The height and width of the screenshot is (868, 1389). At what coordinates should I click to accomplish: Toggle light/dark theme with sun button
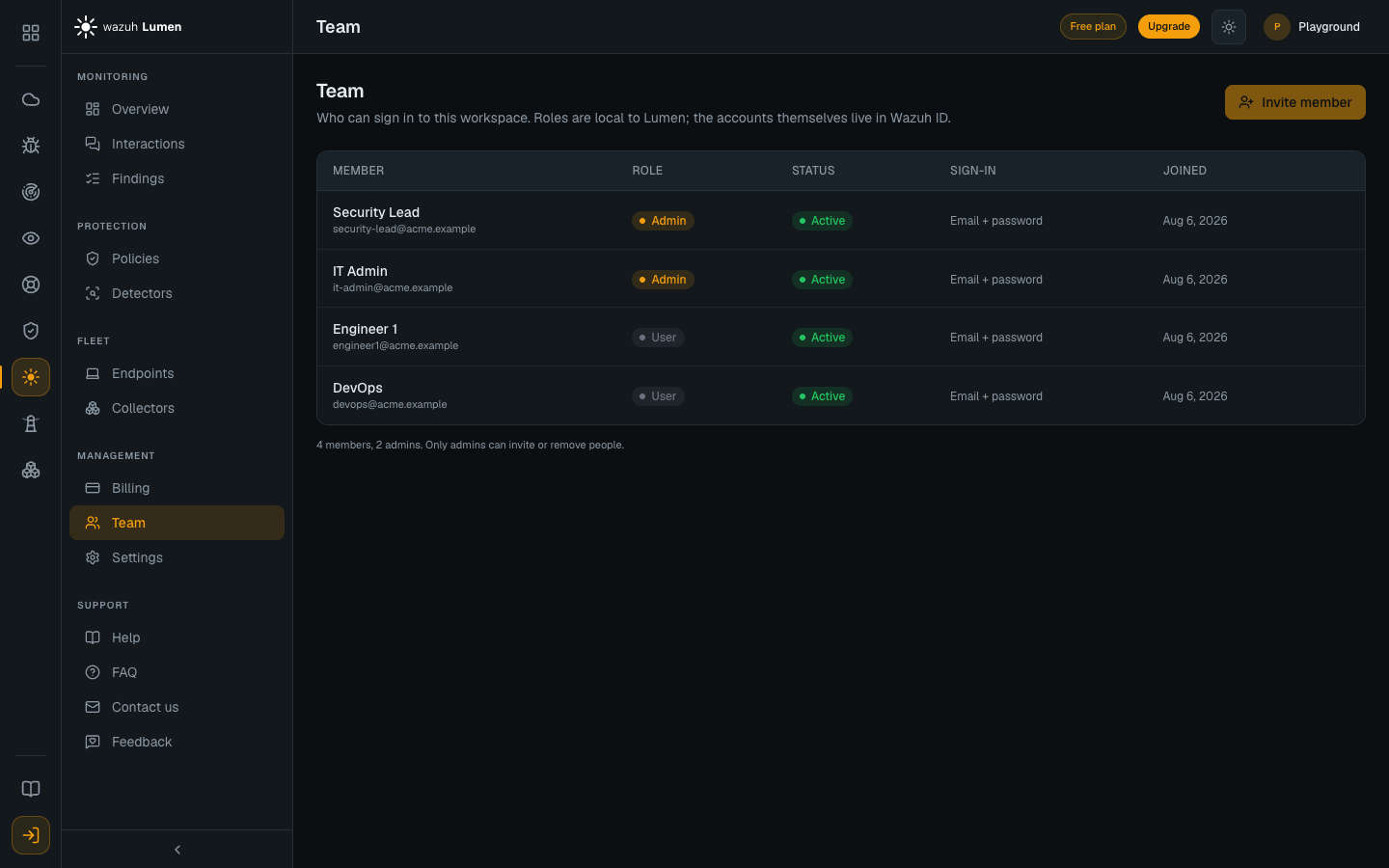(1229, 27)
